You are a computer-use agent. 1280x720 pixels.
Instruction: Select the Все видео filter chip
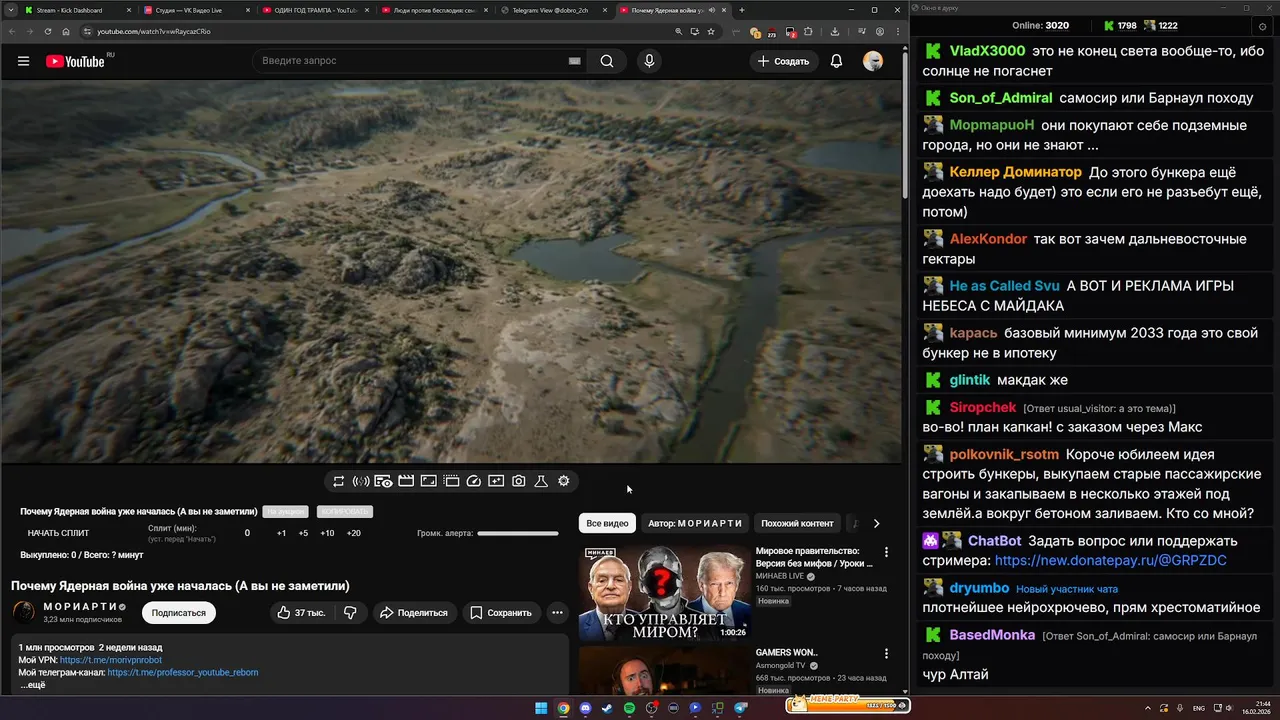(607, 523)
